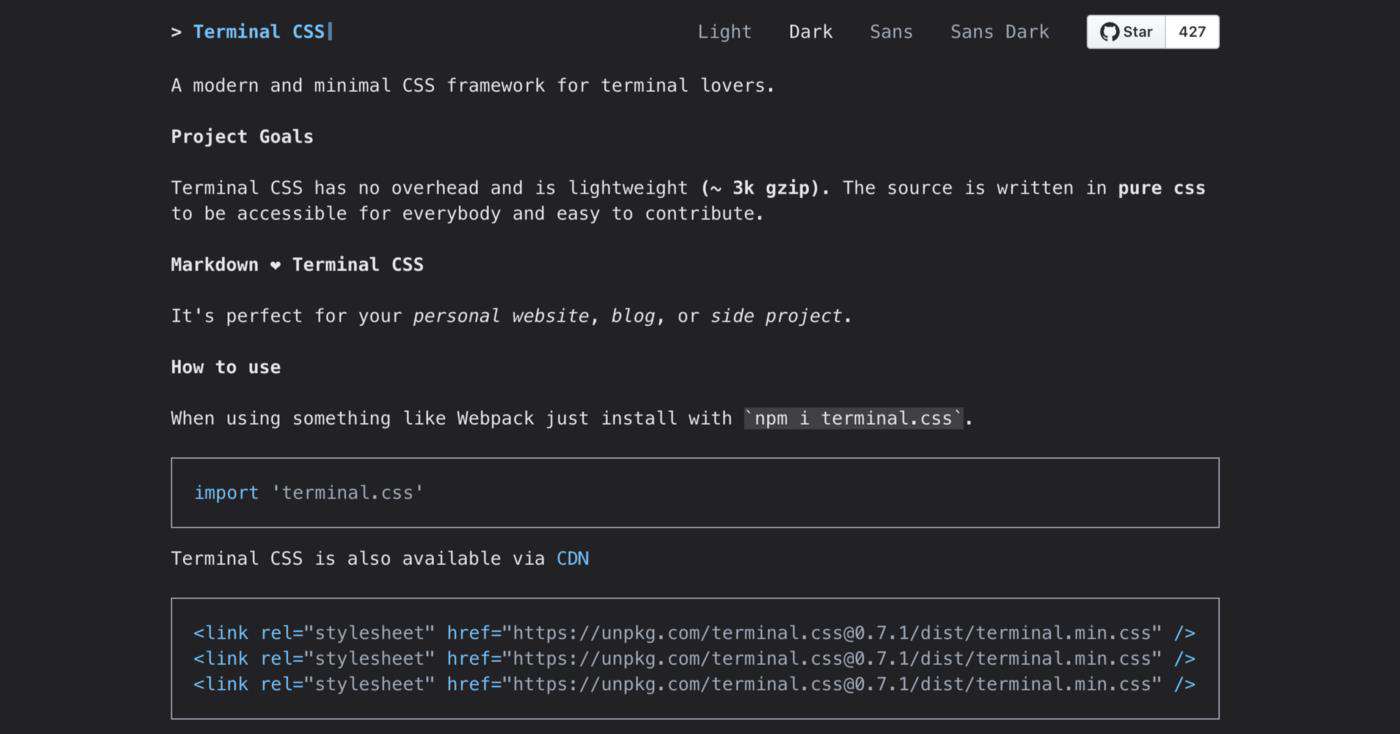This screenshot has height=734, width=1400.
Task: Choose the Sans Dark theme
Action: coord(1000,32)
